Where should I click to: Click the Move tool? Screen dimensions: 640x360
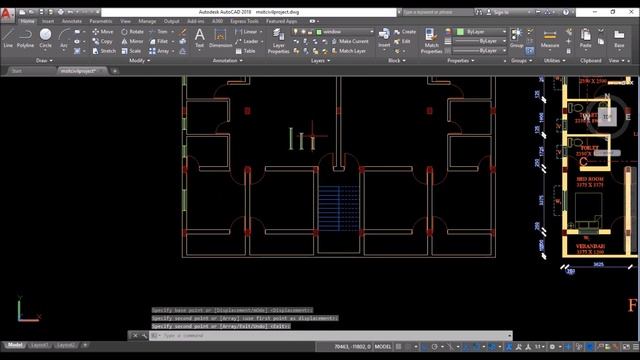pyautogui.click(x=103, y=31)
